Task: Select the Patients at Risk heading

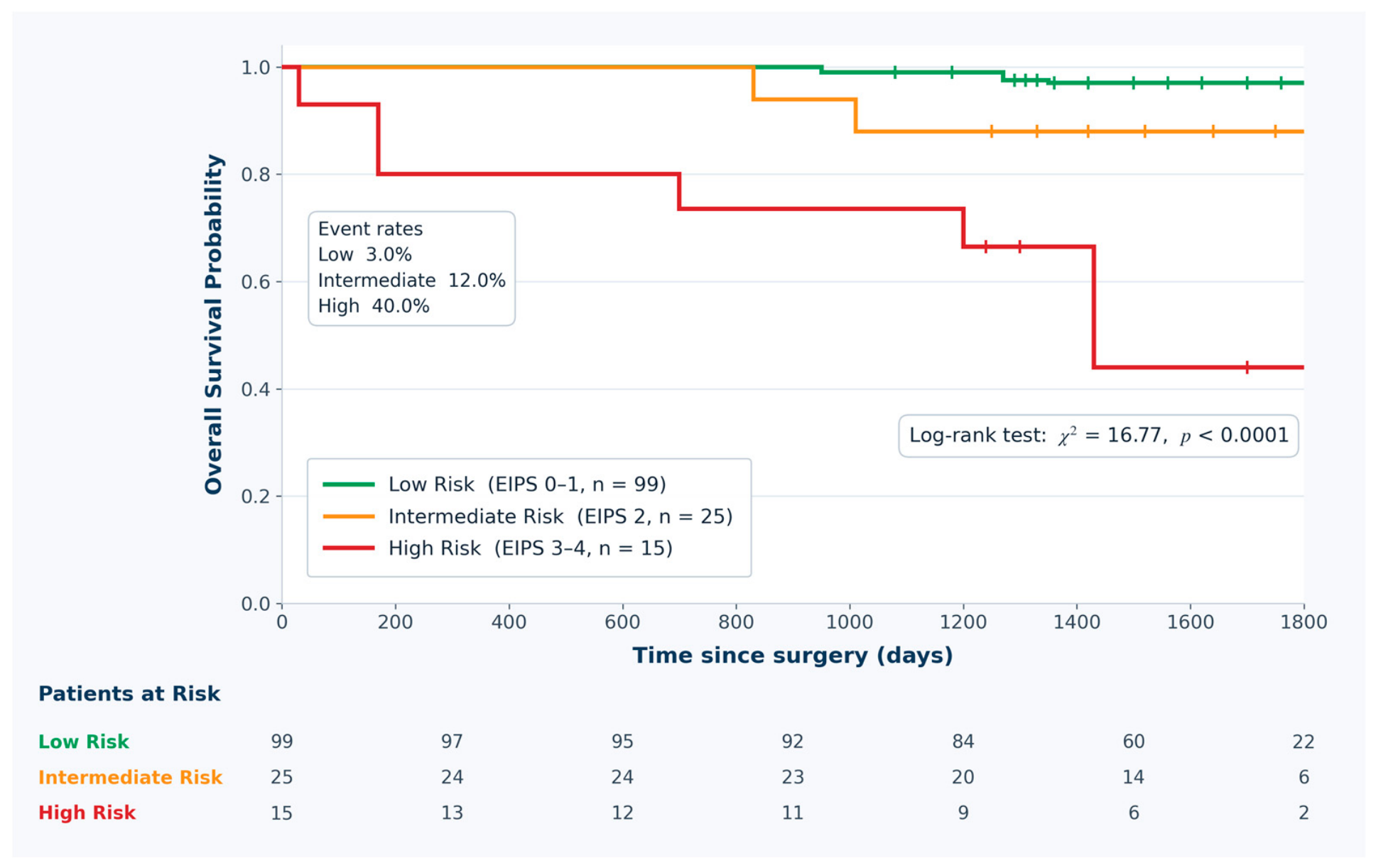Action: tap(129, 693)
